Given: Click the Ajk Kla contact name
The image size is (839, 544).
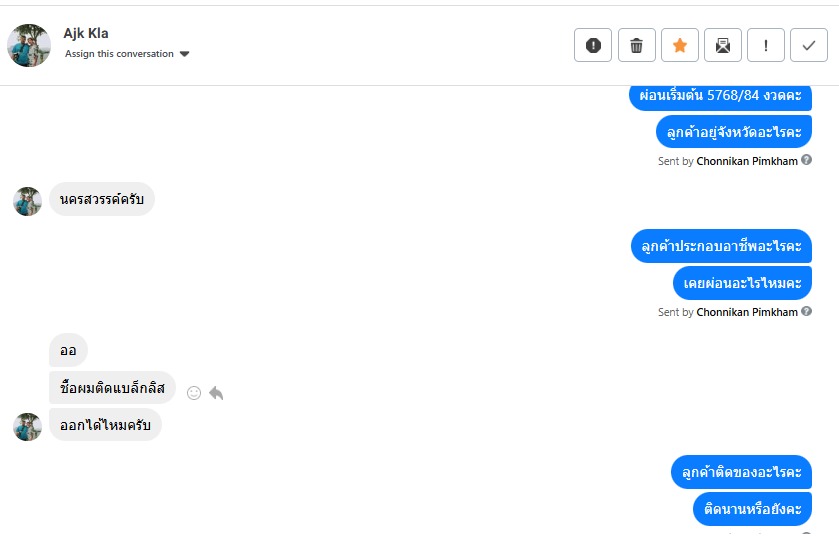Looking at the screenshot, I should coord(86,33).
